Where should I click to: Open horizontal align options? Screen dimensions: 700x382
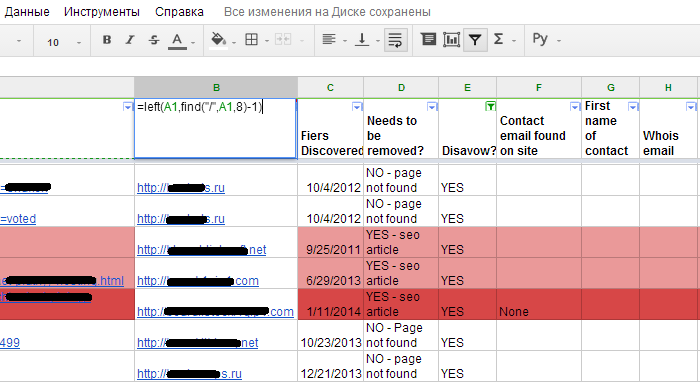(x=329, y=40)
